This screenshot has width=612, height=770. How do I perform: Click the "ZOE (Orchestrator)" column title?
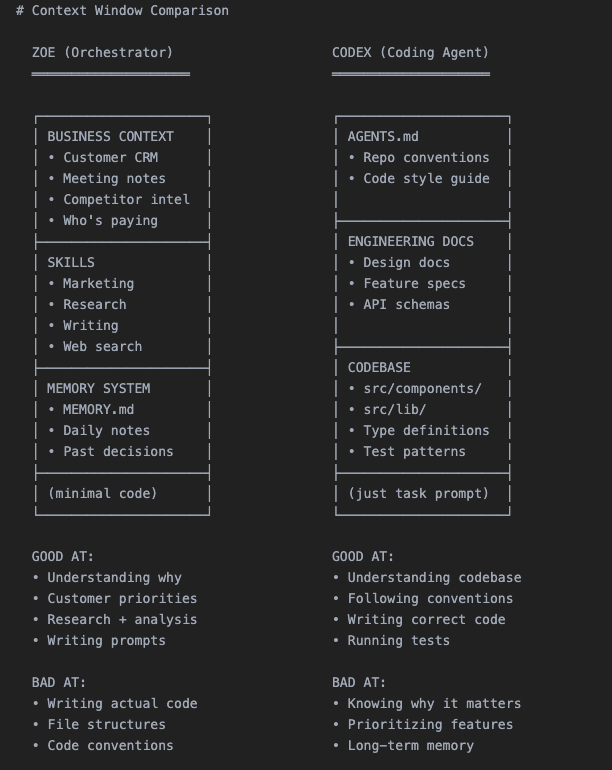pos(102,52)
